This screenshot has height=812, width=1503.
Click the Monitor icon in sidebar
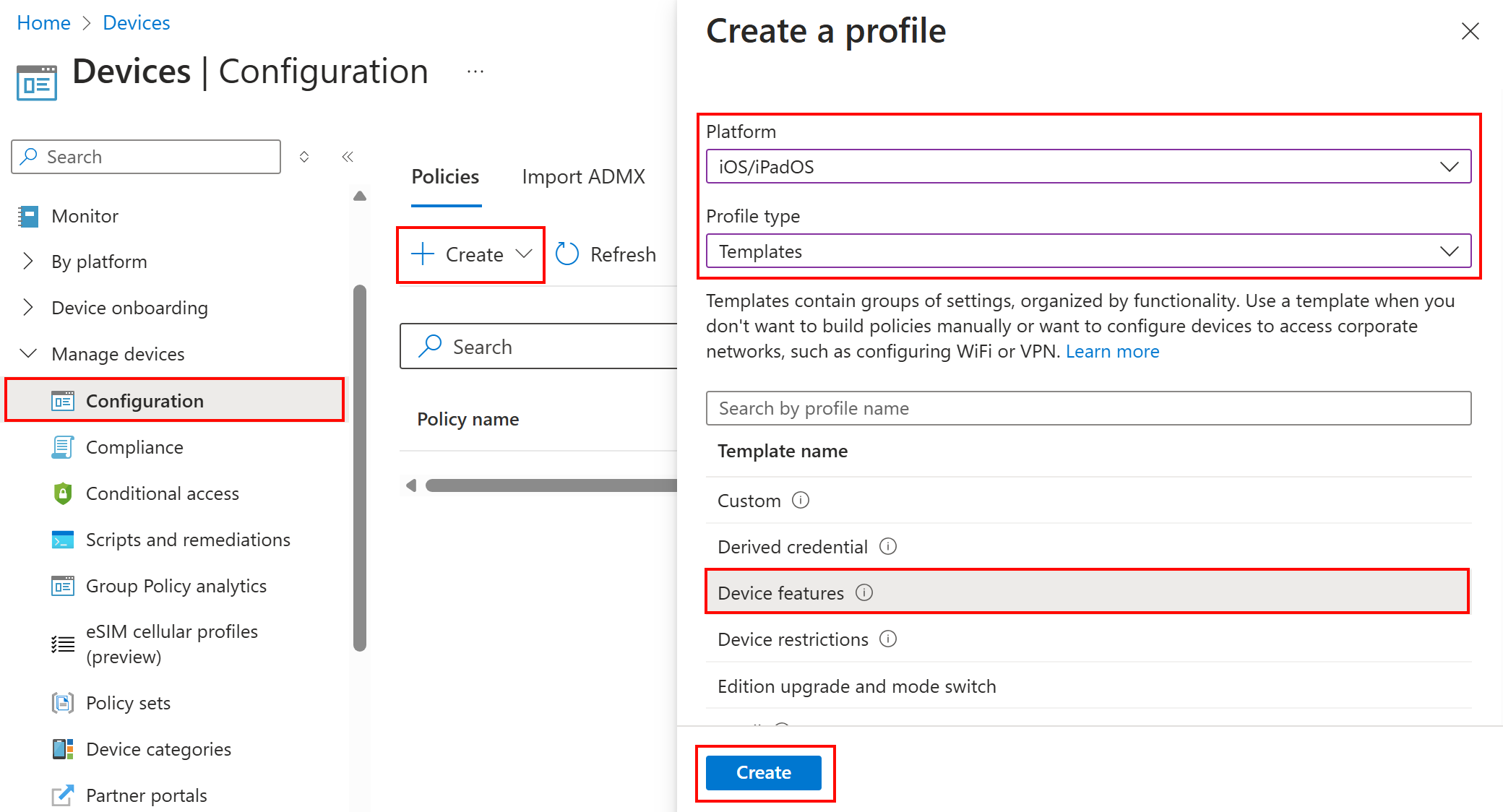pyautogui.click(x=28, y=216)
